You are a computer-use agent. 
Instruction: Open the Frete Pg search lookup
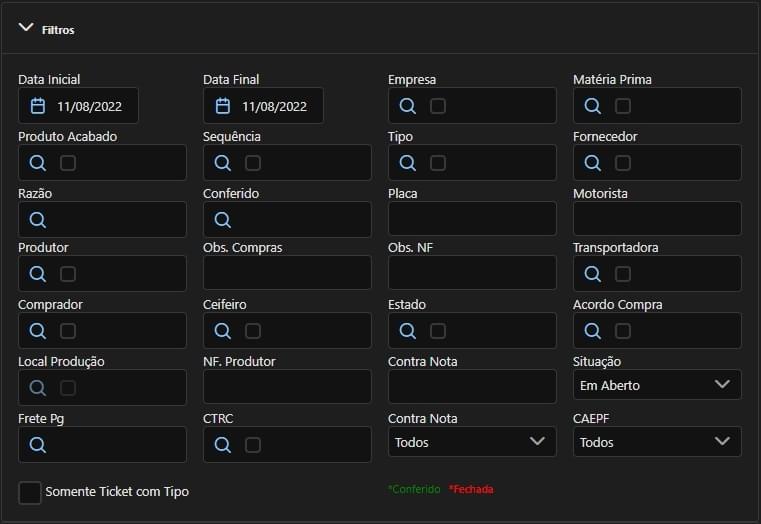click(38, 445)
